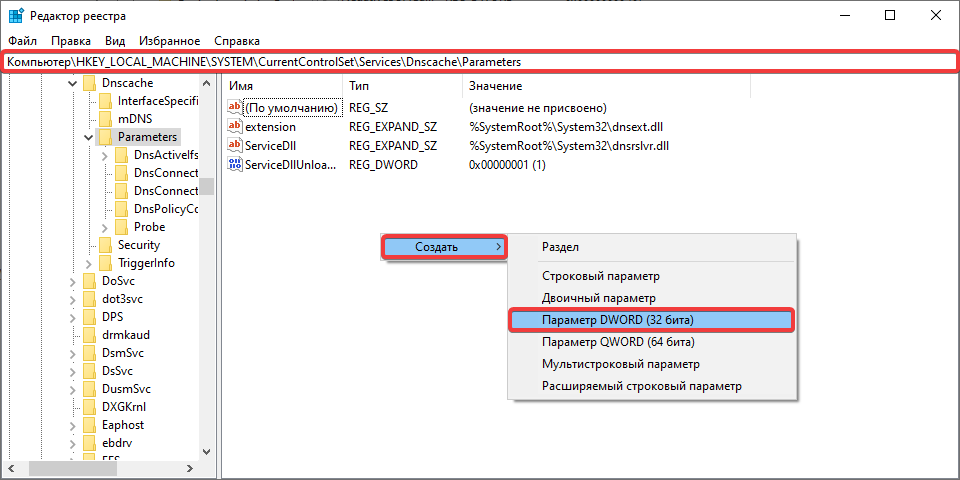Click the Probe folder icon
This screenshot has height=480, width=960.
(122, 227)
